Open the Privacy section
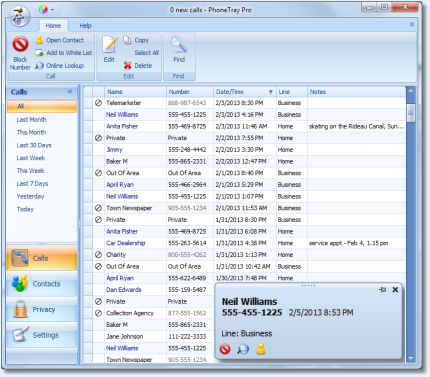This screenshot has width=430, height=377. (42, 310)
